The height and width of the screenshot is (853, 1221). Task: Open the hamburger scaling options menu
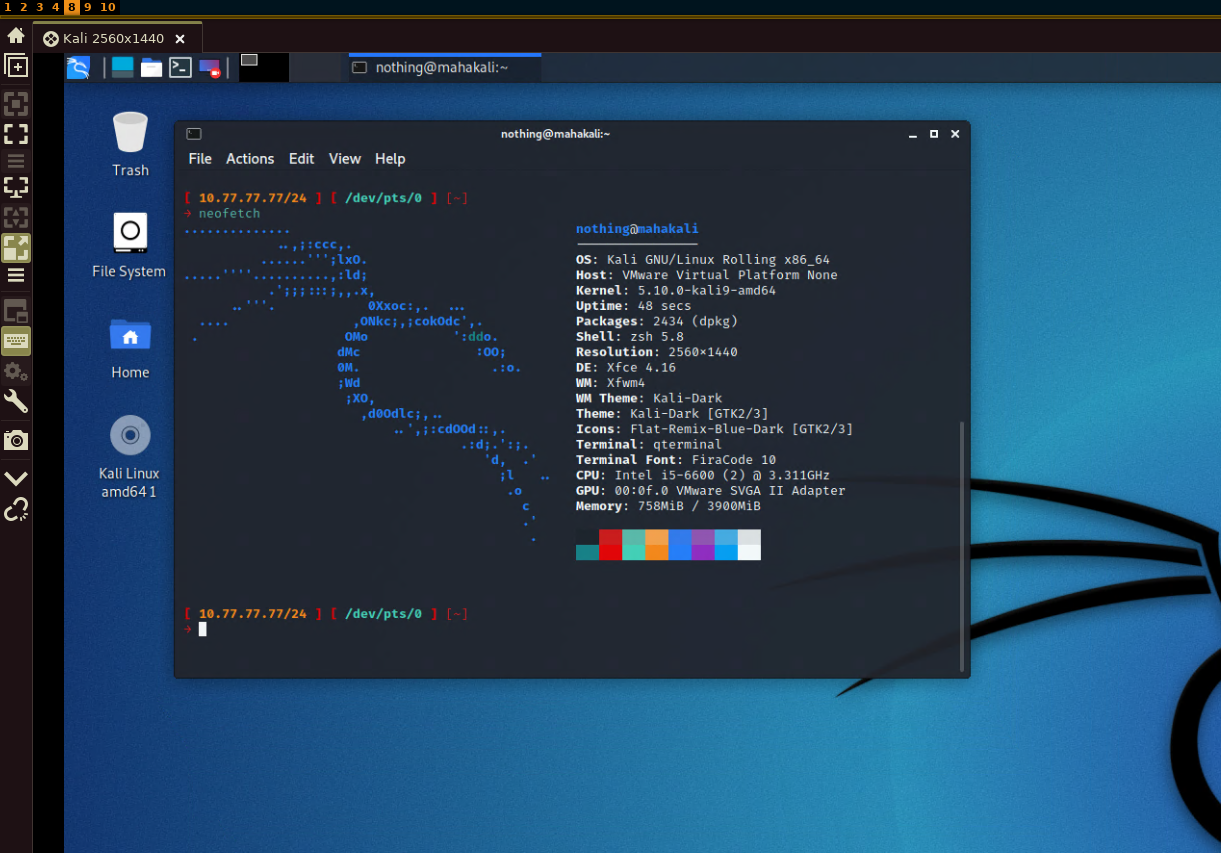(x=16, y=275)
